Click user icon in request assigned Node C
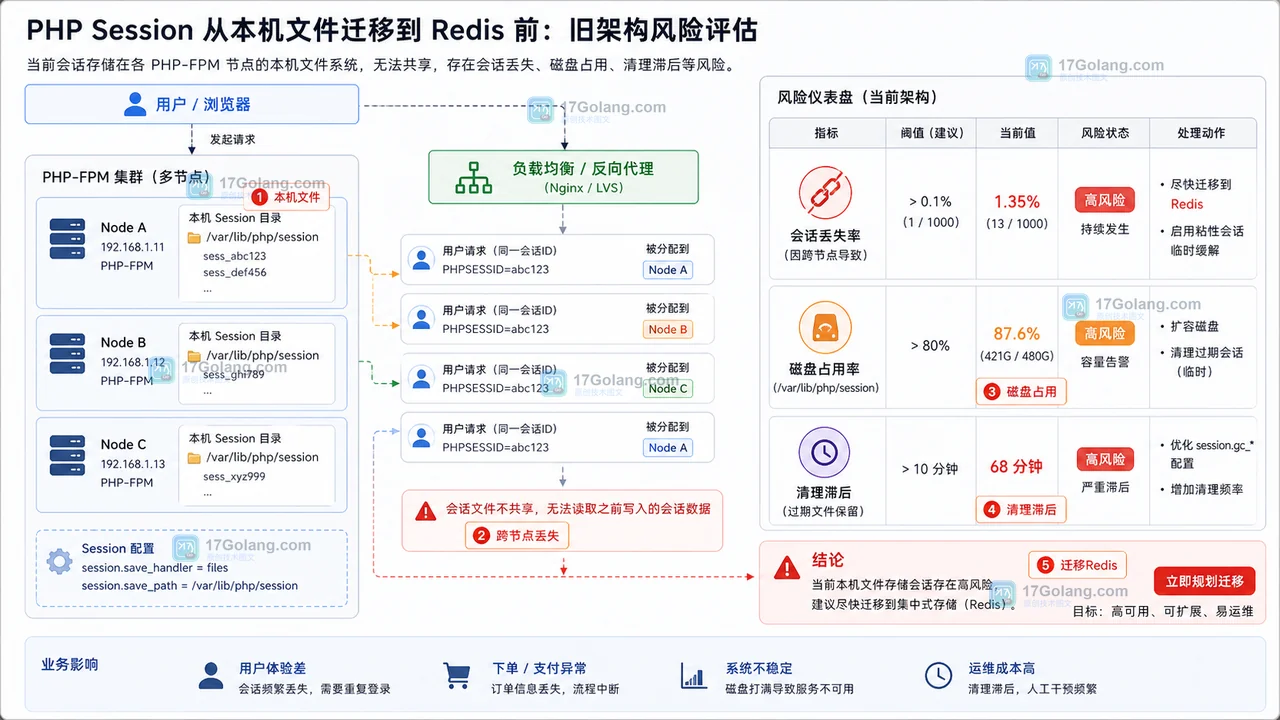This screenshot has width=1280, height=720. pos(422,378)
